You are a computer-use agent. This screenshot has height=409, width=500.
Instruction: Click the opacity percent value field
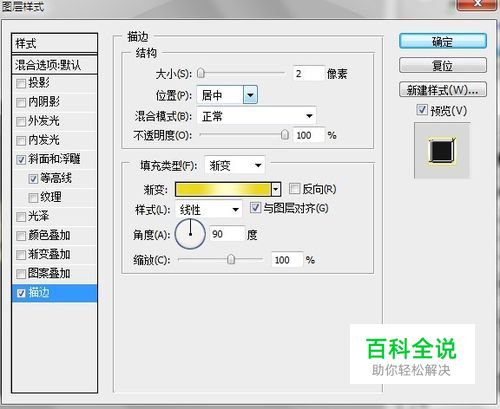point(308,135)
